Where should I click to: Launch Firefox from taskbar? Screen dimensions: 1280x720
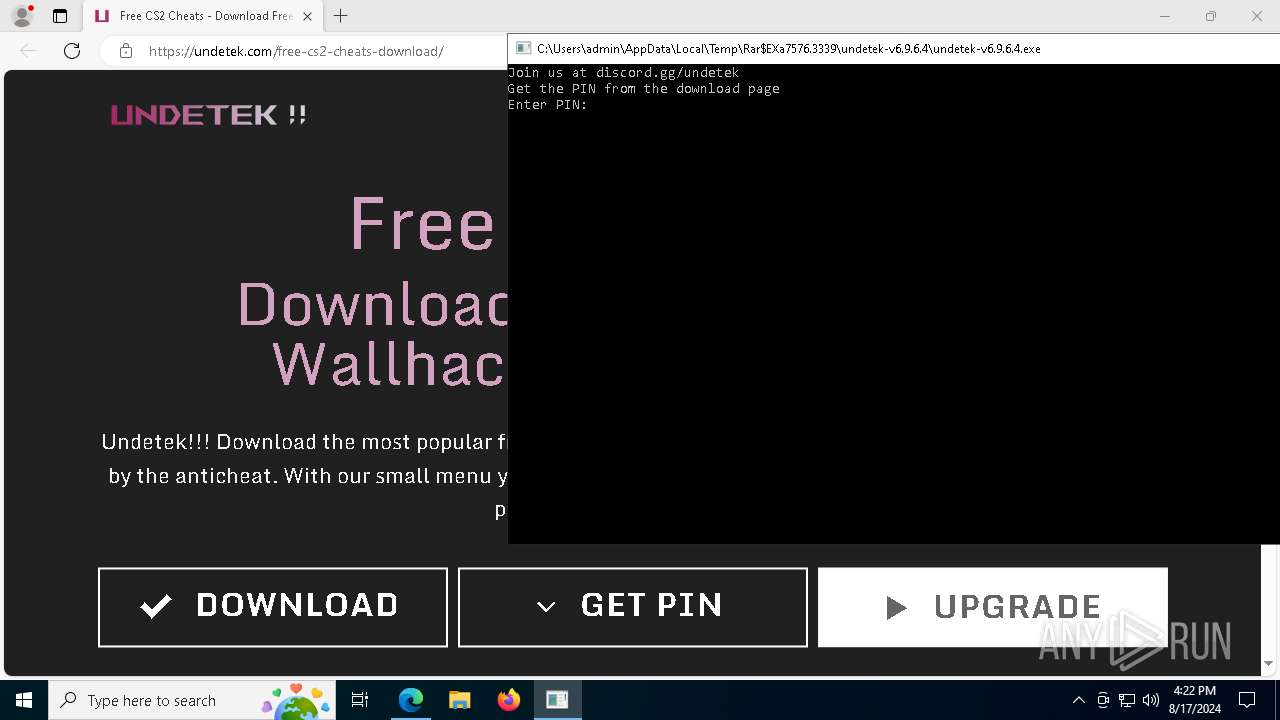509,700
